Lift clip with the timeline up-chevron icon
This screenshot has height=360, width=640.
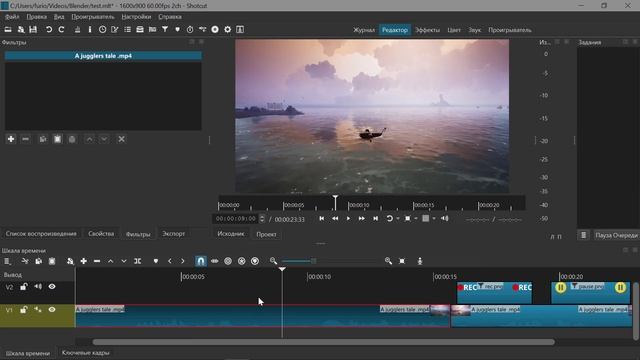pos(110,261)
